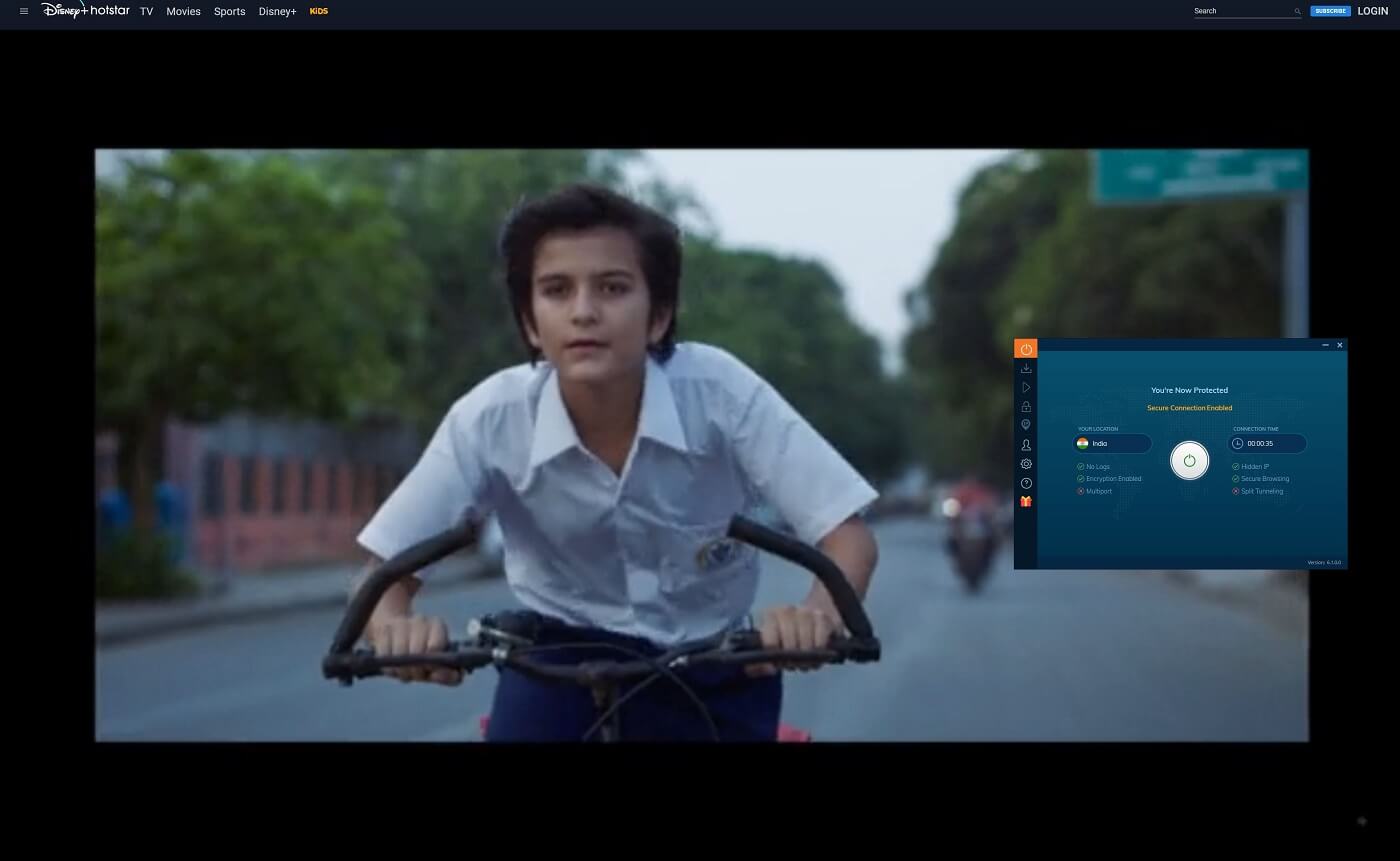Image resolution: width=1400 pixels, height=861 pixels.
Task: Click the LOGIN link
Action: tap(1373, 11)
